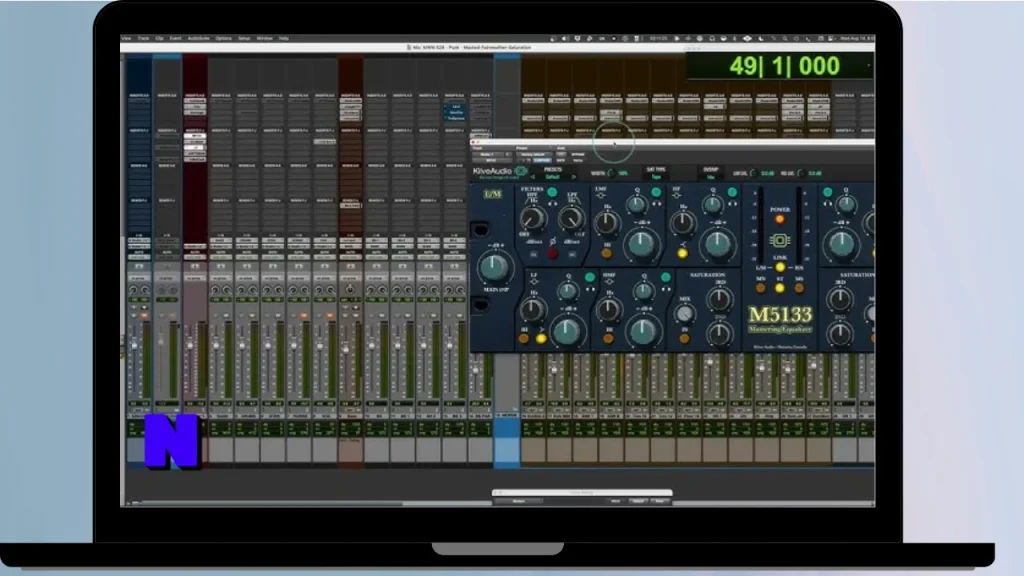
Task: Click the HPF slope dB/oct button
Action: click(x=534, y=255)
